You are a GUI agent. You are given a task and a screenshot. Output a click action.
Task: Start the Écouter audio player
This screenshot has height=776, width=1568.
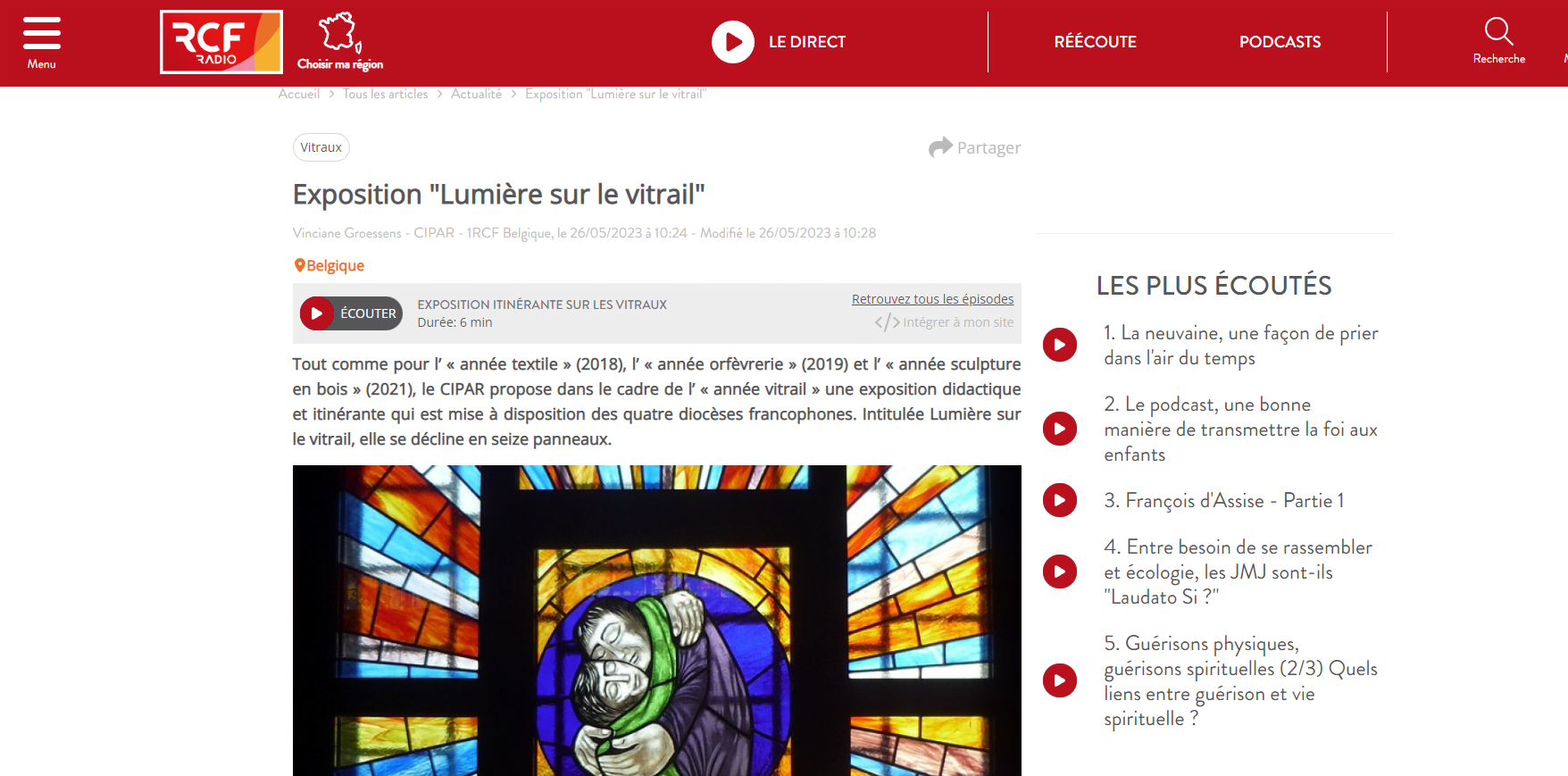click(351, 313)
